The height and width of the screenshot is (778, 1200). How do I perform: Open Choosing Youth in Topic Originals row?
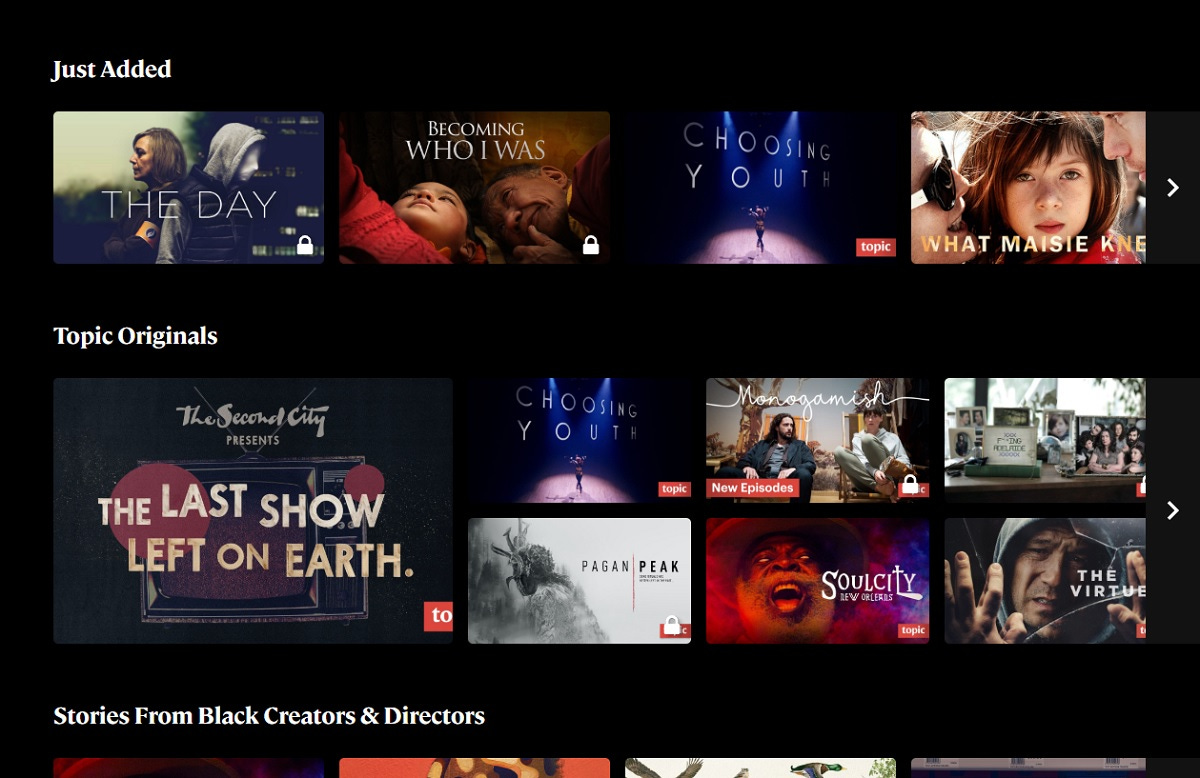tap(579, 440)
